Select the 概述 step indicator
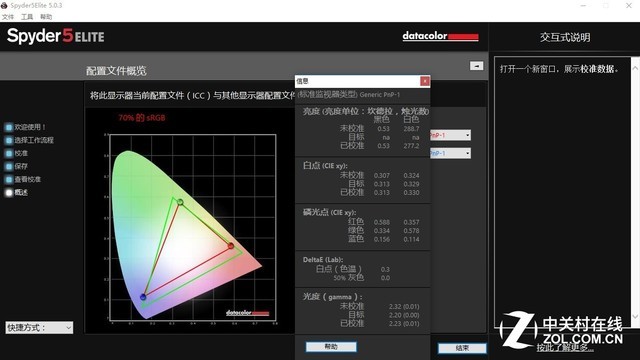This screenshot has height=360, width=640. 9,192
